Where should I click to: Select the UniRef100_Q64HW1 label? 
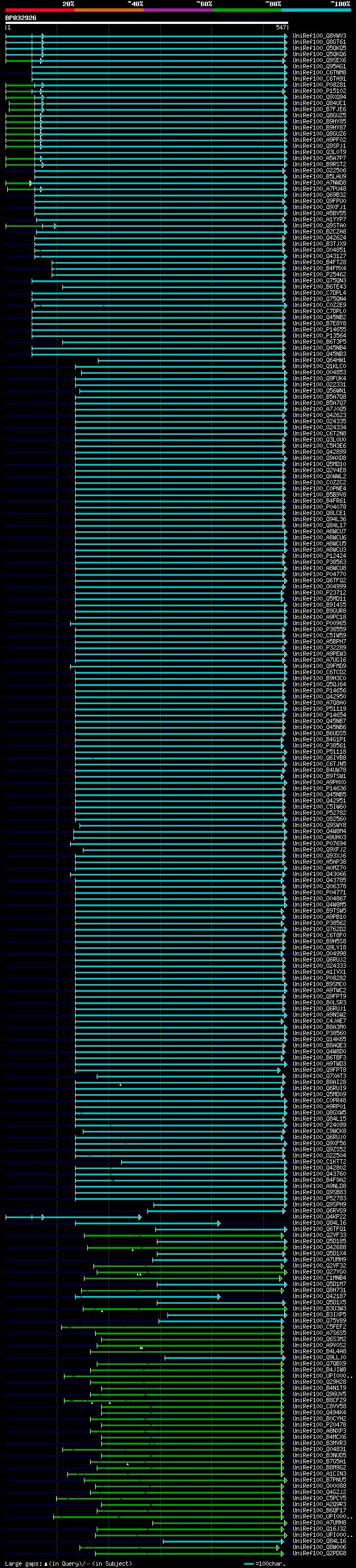(x=319, y=360)
